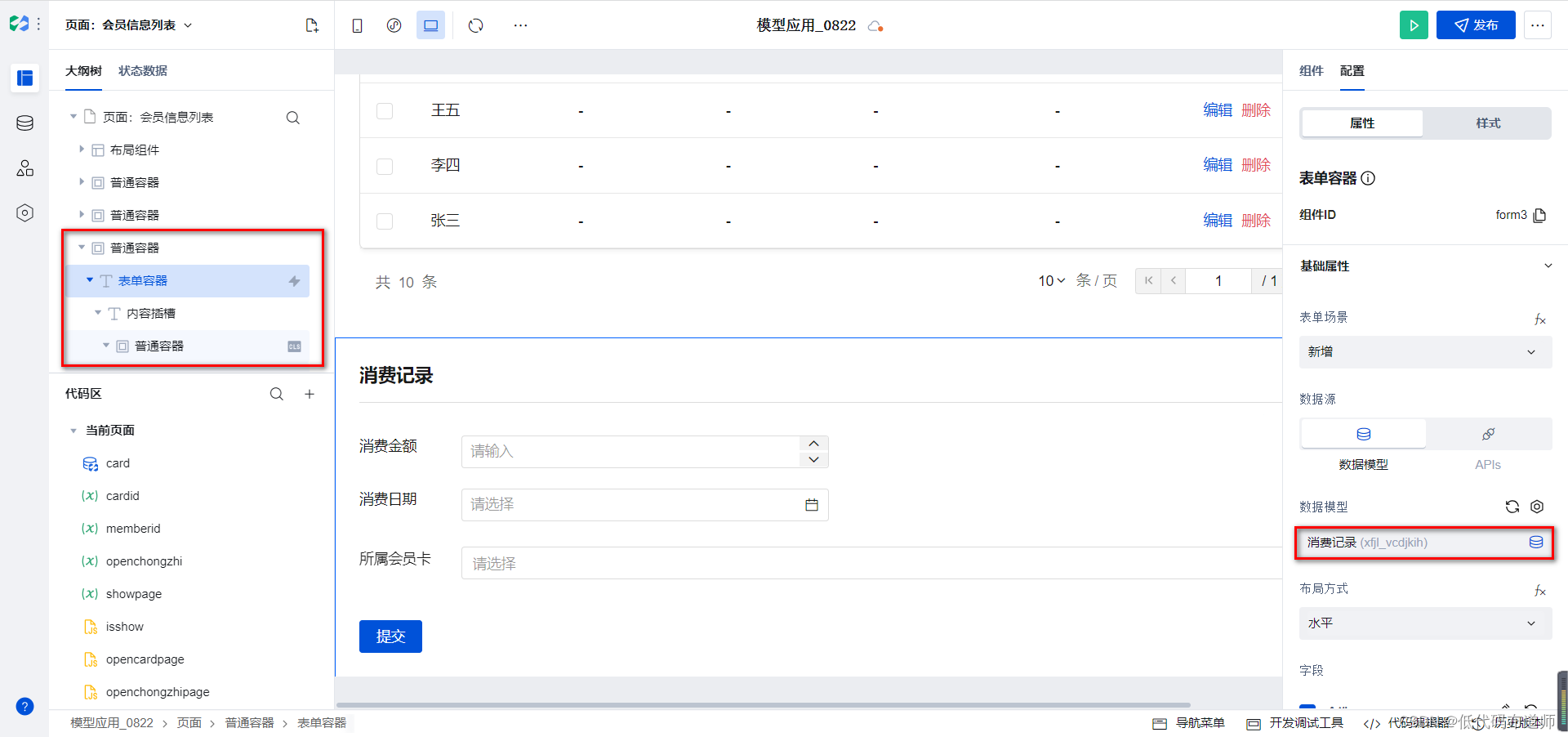This screenshot has width=1568, height=737.
Task: Click fx expression icon for 布局方式
Action: coord(1539,590)
